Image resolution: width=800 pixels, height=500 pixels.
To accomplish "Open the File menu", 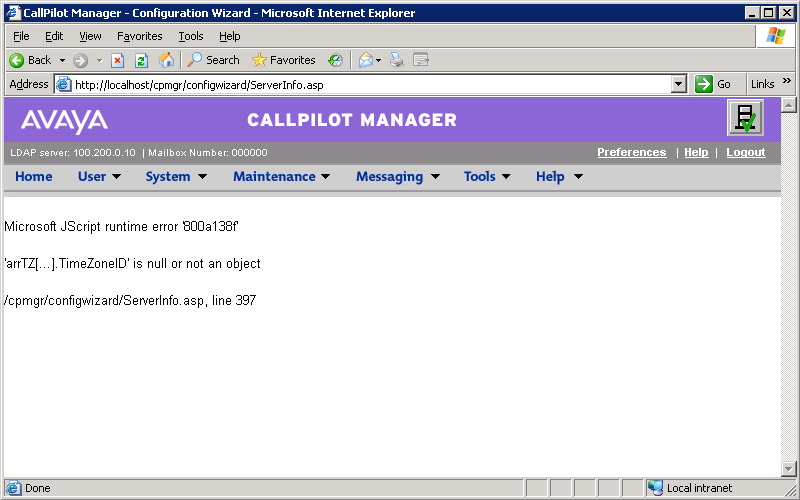I will coord(21,36).
